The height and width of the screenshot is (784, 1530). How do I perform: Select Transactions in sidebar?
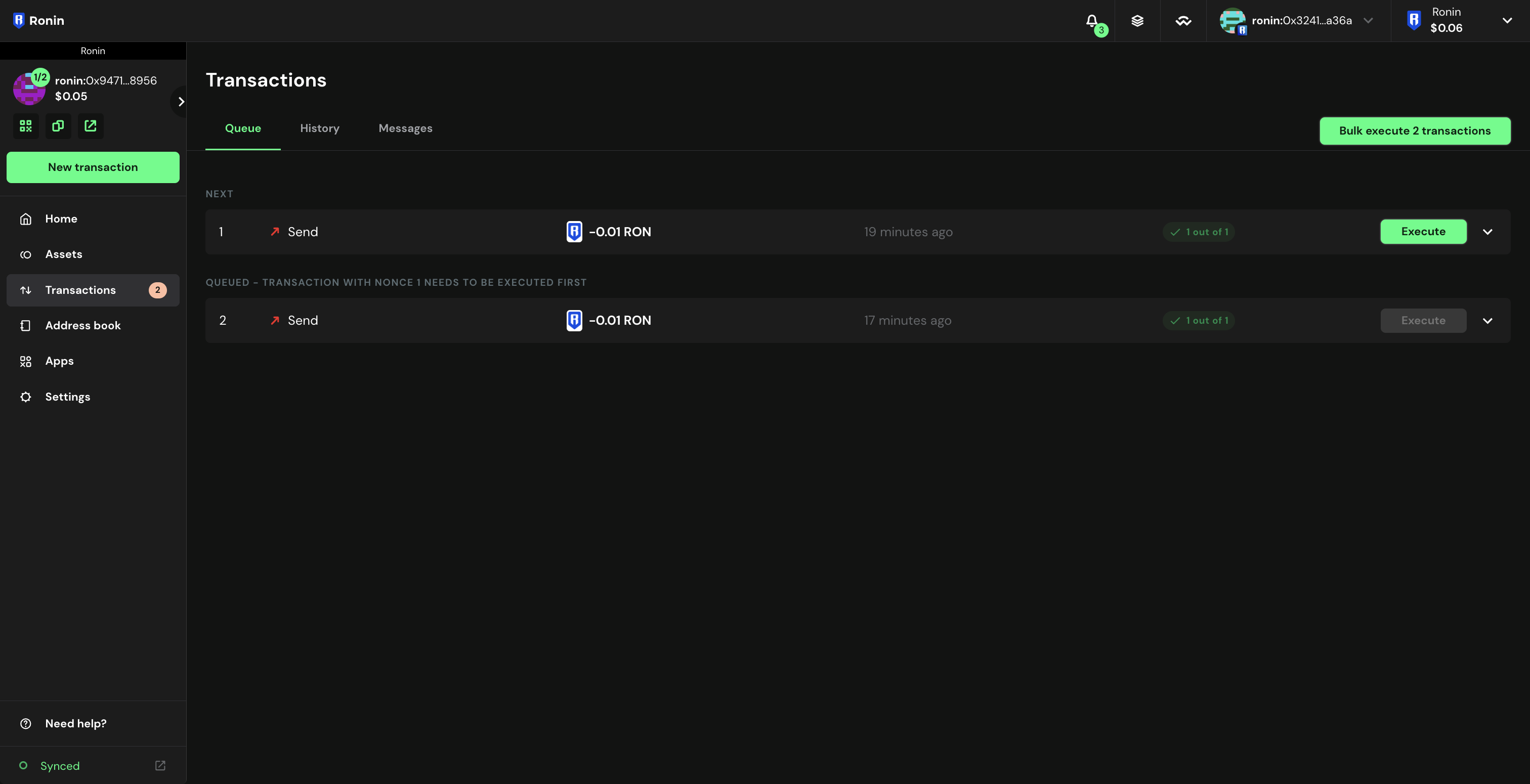[93, 290]
